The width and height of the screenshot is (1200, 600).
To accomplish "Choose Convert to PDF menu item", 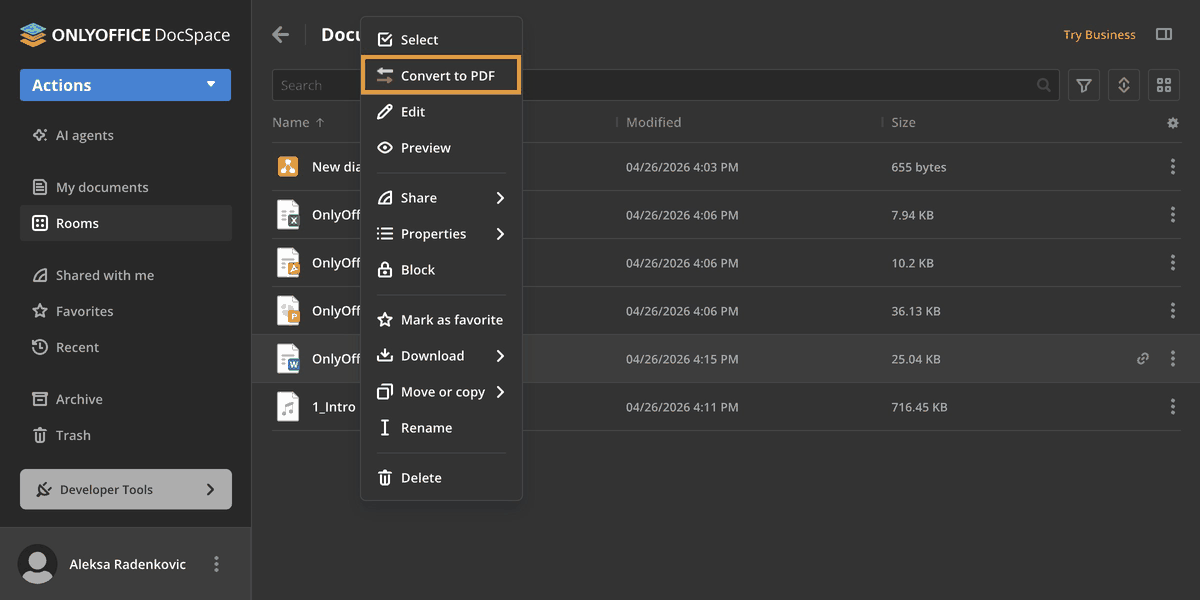I will pos(441,76).
